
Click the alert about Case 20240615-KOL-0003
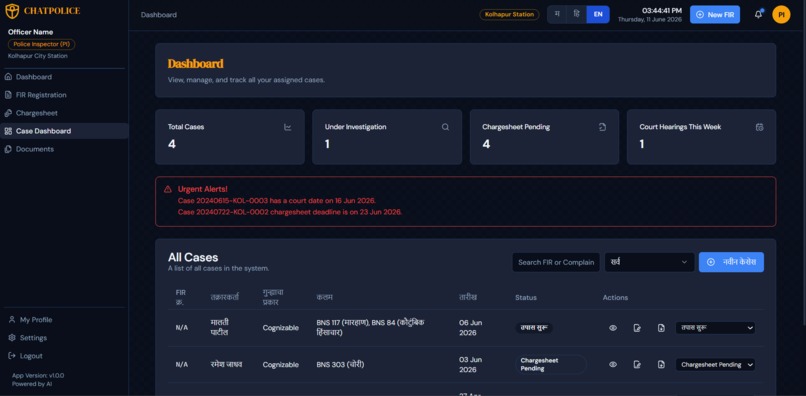click(277, 201)
